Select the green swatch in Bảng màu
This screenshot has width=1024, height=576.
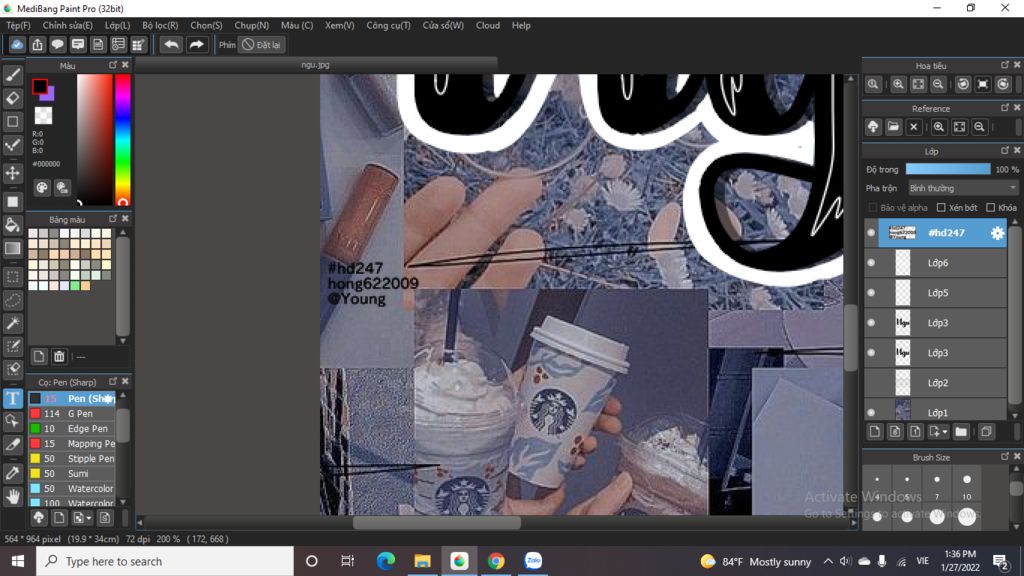click(x=75, y=285)
